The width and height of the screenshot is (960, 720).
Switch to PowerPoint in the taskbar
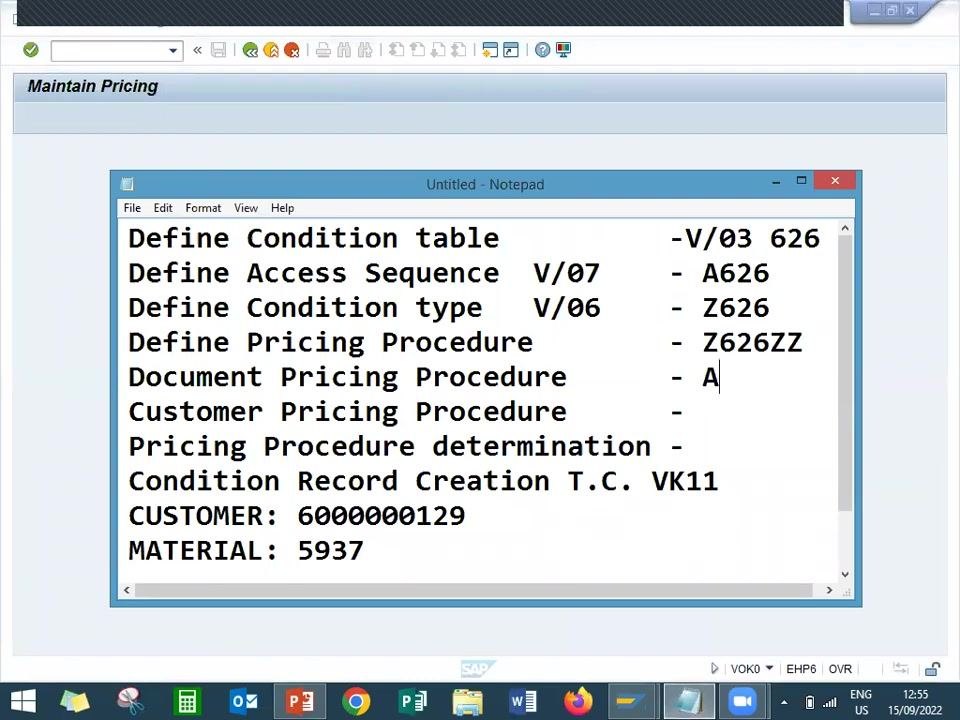[300, 702]
